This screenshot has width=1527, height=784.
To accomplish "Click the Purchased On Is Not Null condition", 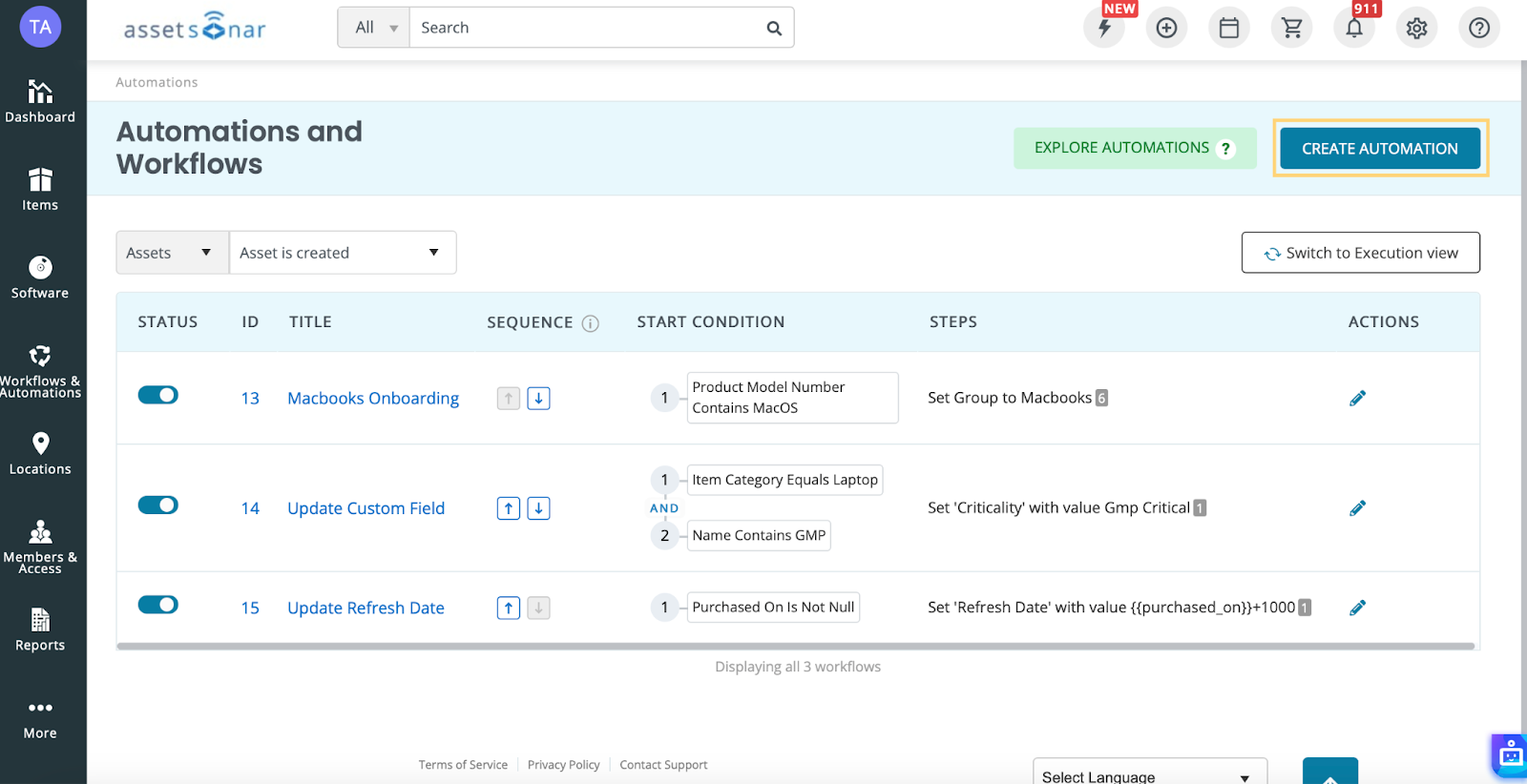I will (x=773, y=607).
